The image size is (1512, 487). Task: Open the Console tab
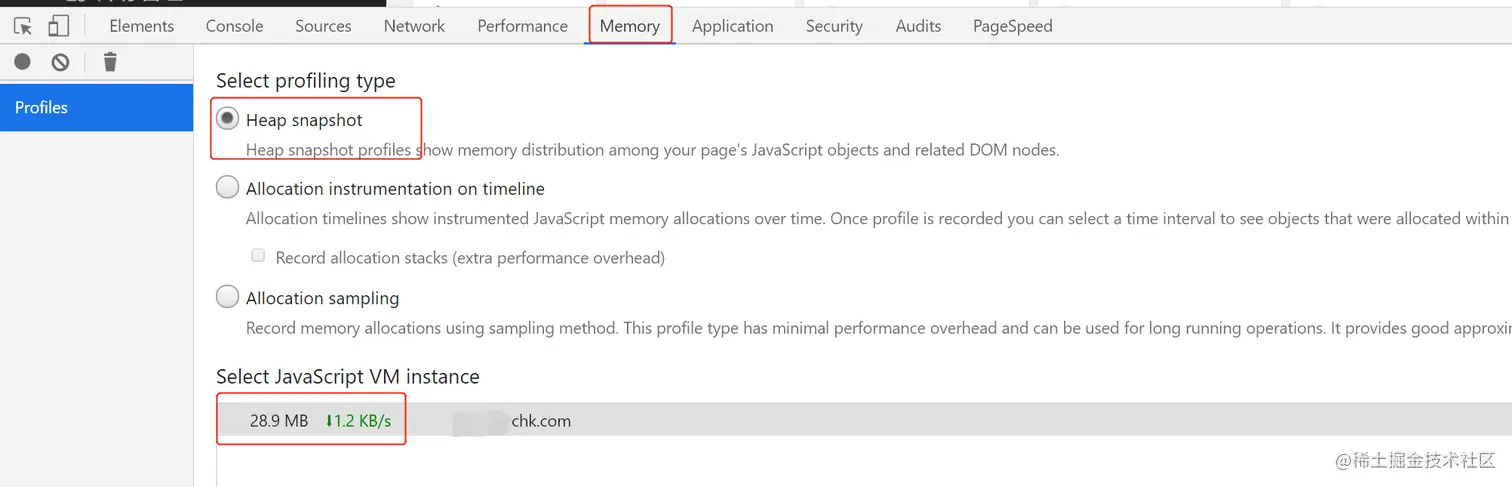click(234, 26)
